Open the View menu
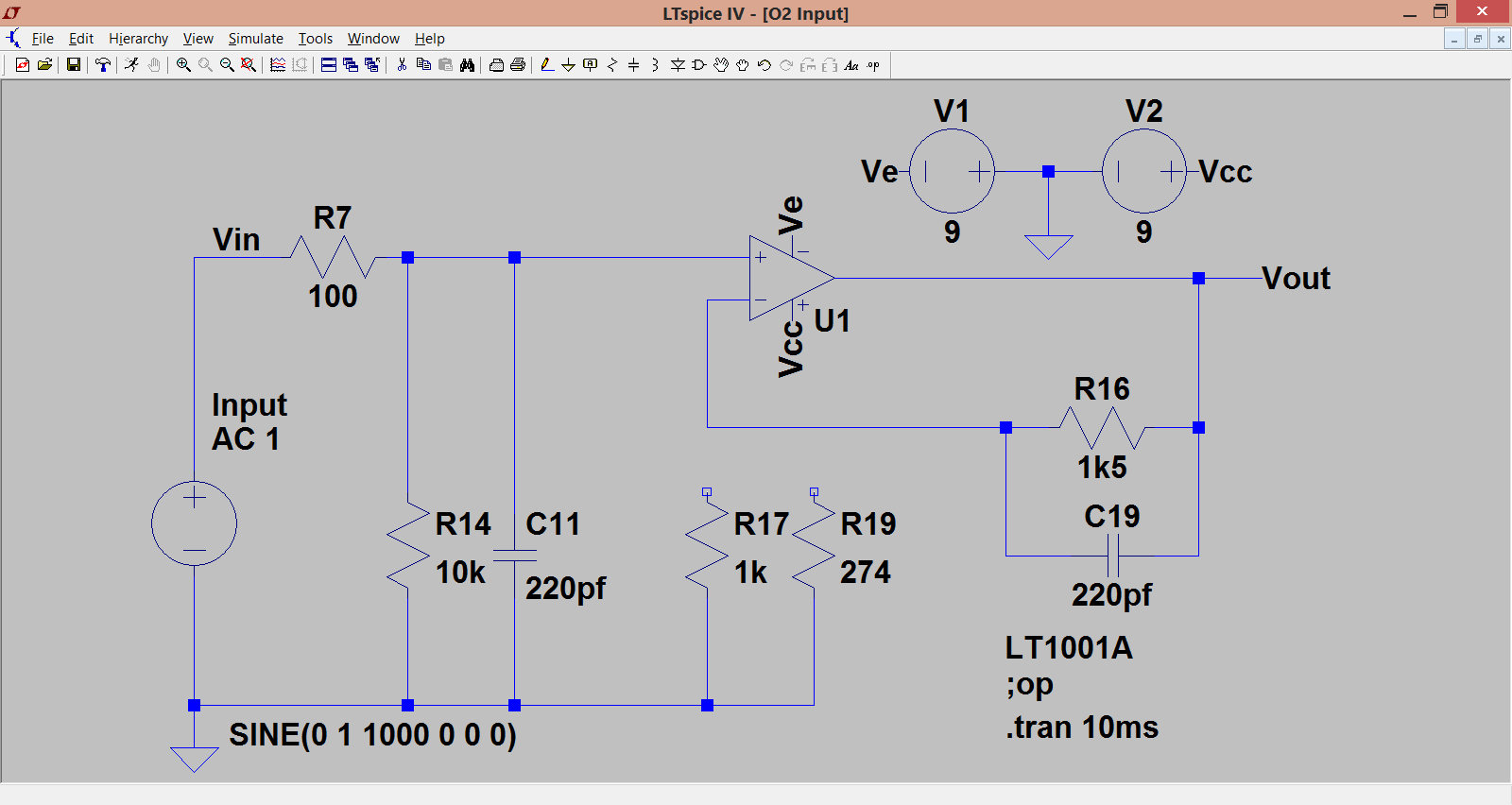The image size is (1512, 805). point(198,39)
